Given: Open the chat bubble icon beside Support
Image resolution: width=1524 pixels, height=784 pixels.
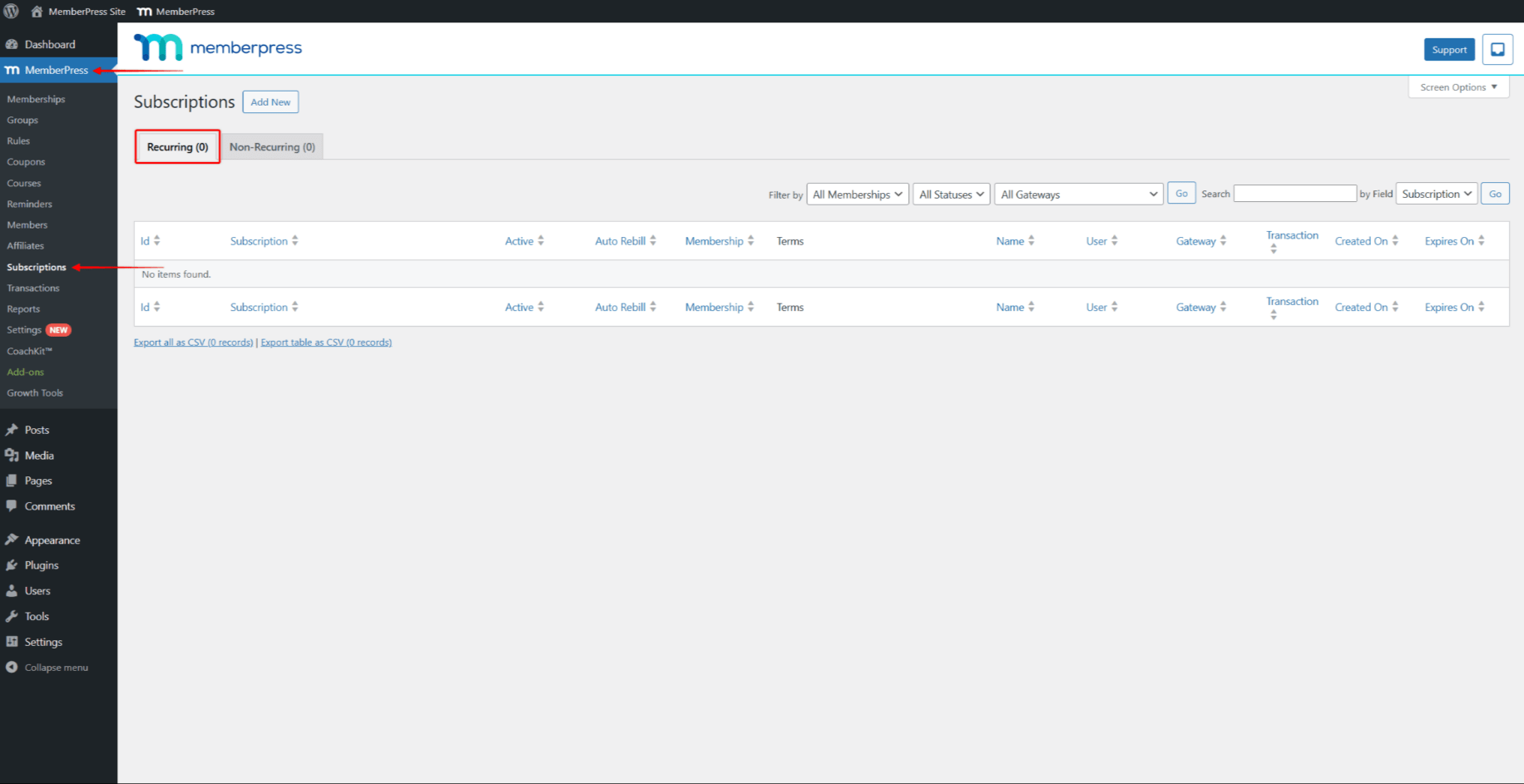Looking at the screenshot, I should 1497,49.
